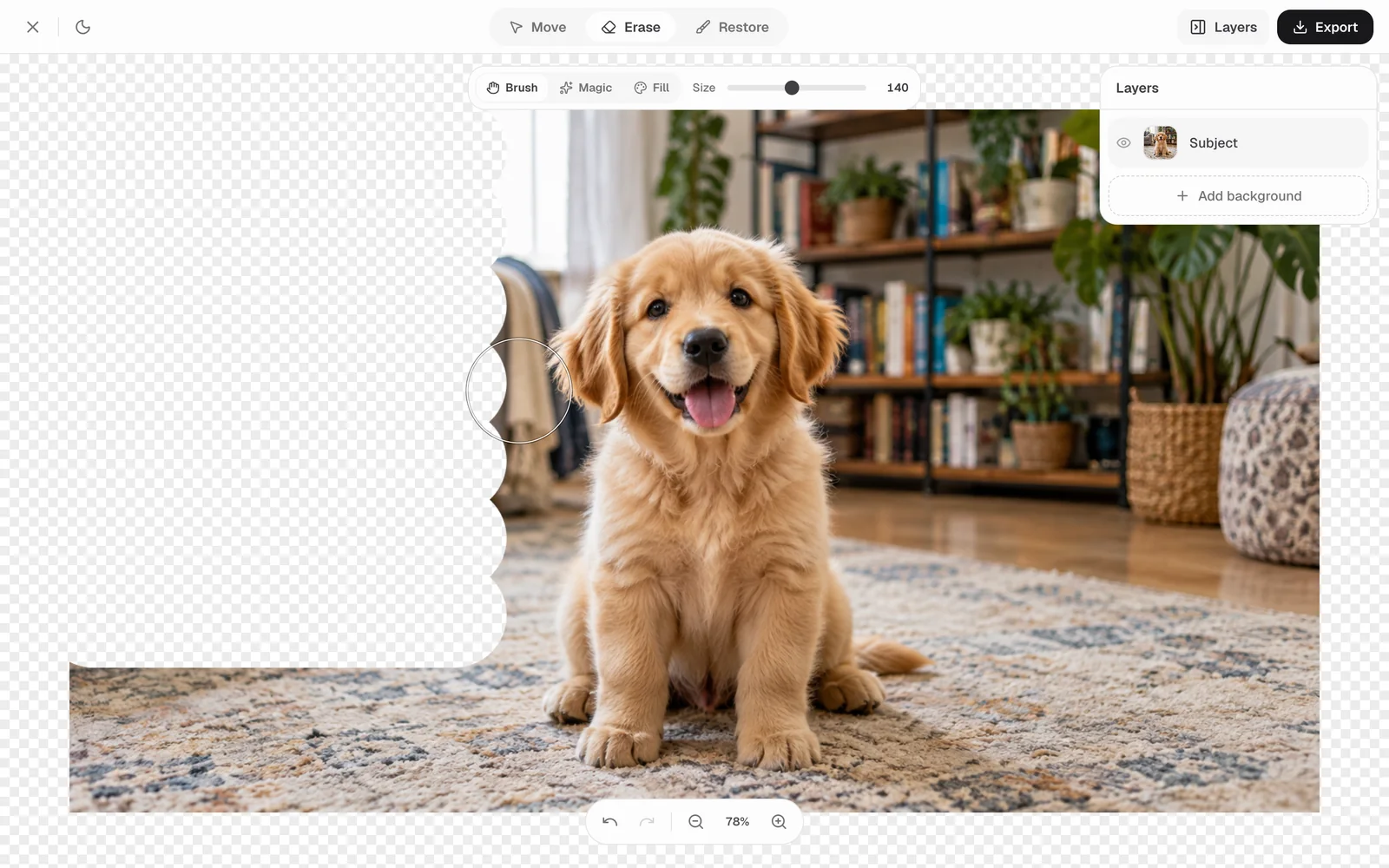Switch to the Restore mode

732,27
